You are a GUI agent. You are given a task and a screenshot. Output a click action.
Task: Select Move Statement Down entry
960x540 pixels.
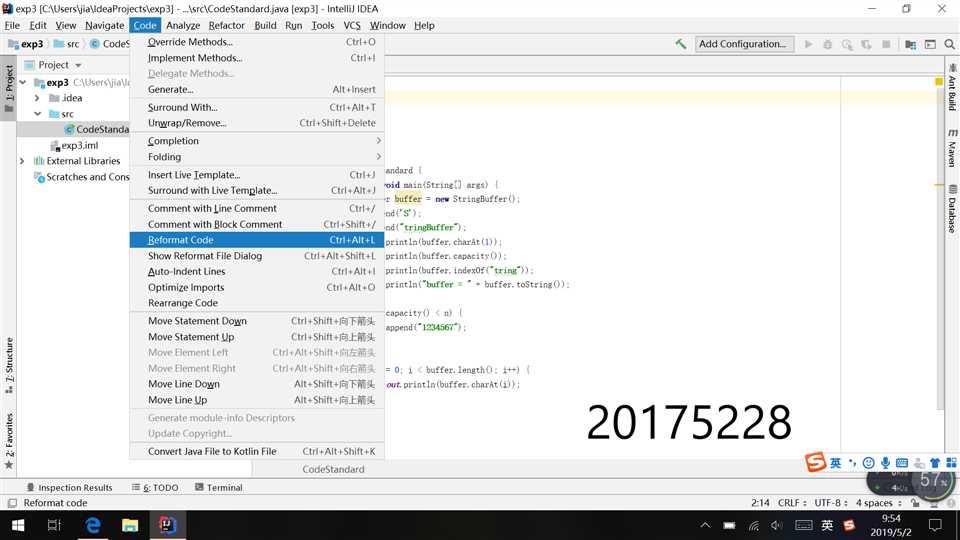click(257, 321)
